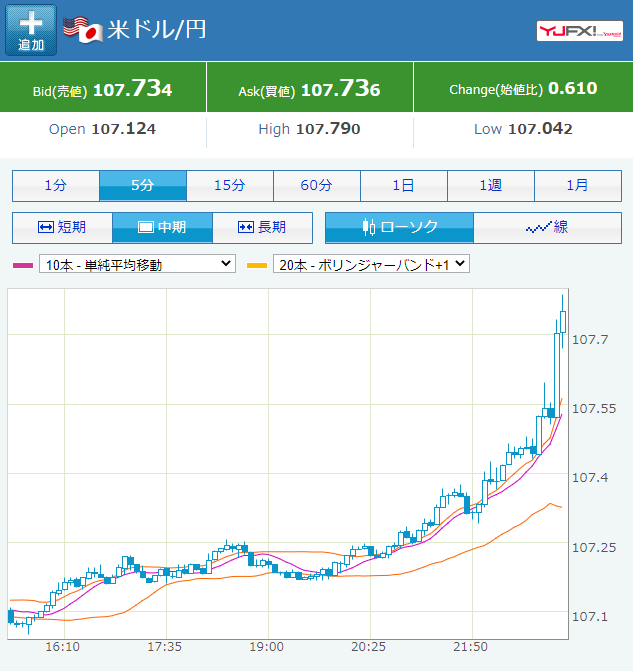Click the pink indicator color swatch
Image resolution: width=633 pixels, height=671 pixels.
23,265
